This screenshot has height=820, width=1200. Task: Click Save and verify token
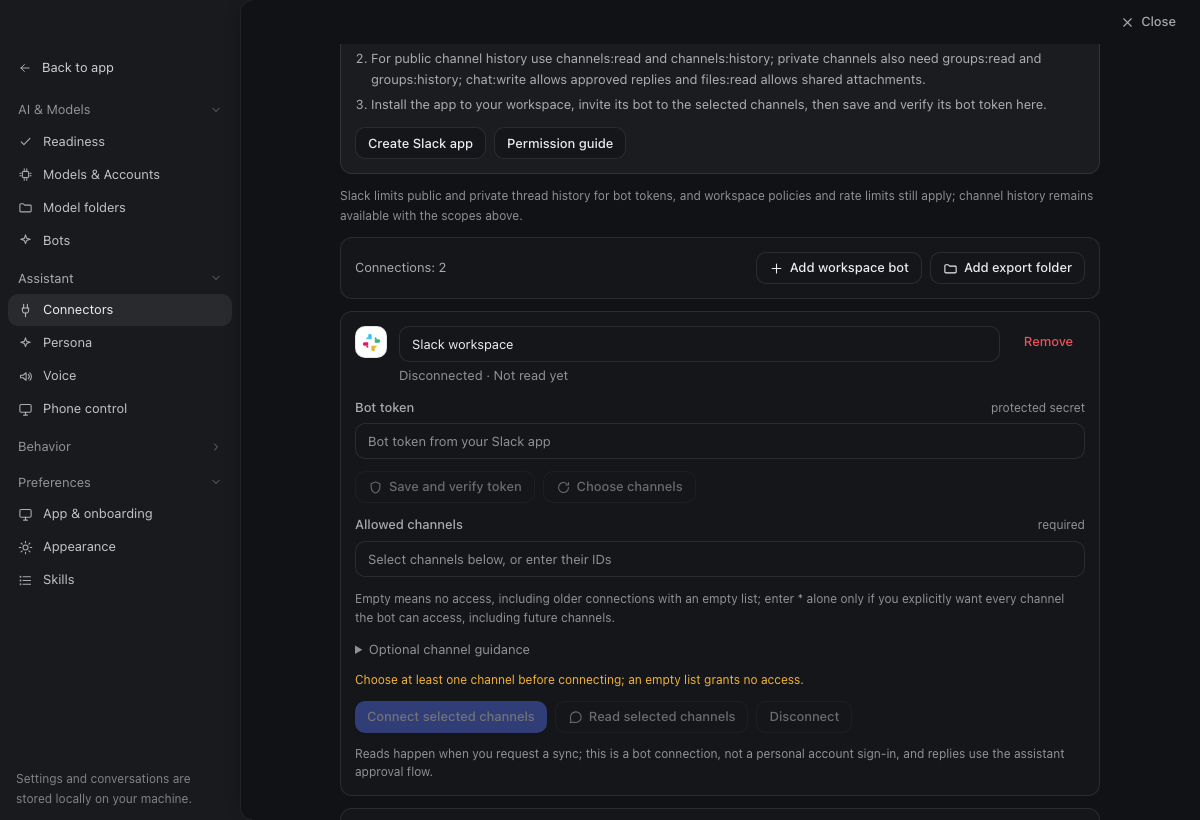point(445,487)
